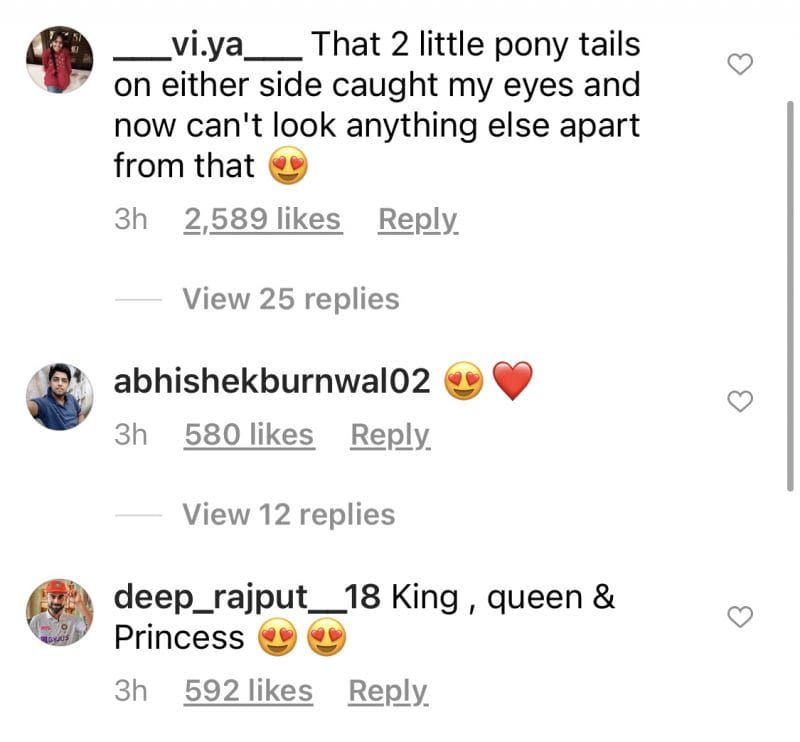Reply to ___vi.ya___'s pony tails comment
Image resolution: width=800 pixels, height=742 pixels.
417,220
